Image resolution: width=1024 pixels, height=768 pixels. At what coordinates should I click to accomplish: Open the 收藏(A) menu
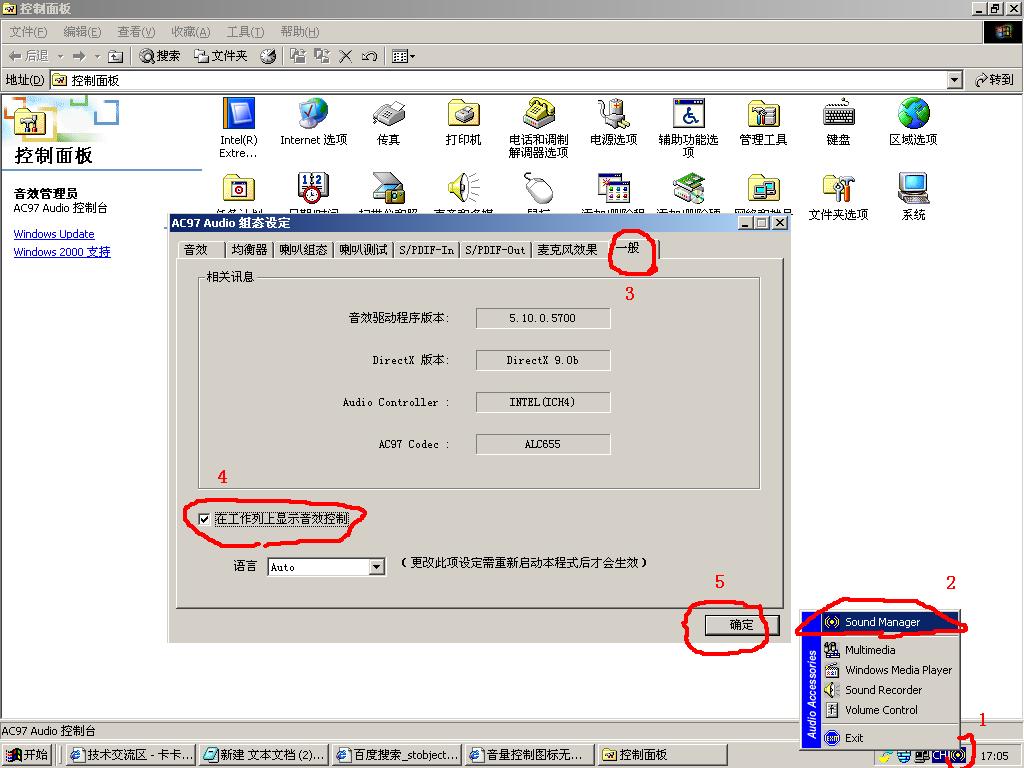(191, 32)
